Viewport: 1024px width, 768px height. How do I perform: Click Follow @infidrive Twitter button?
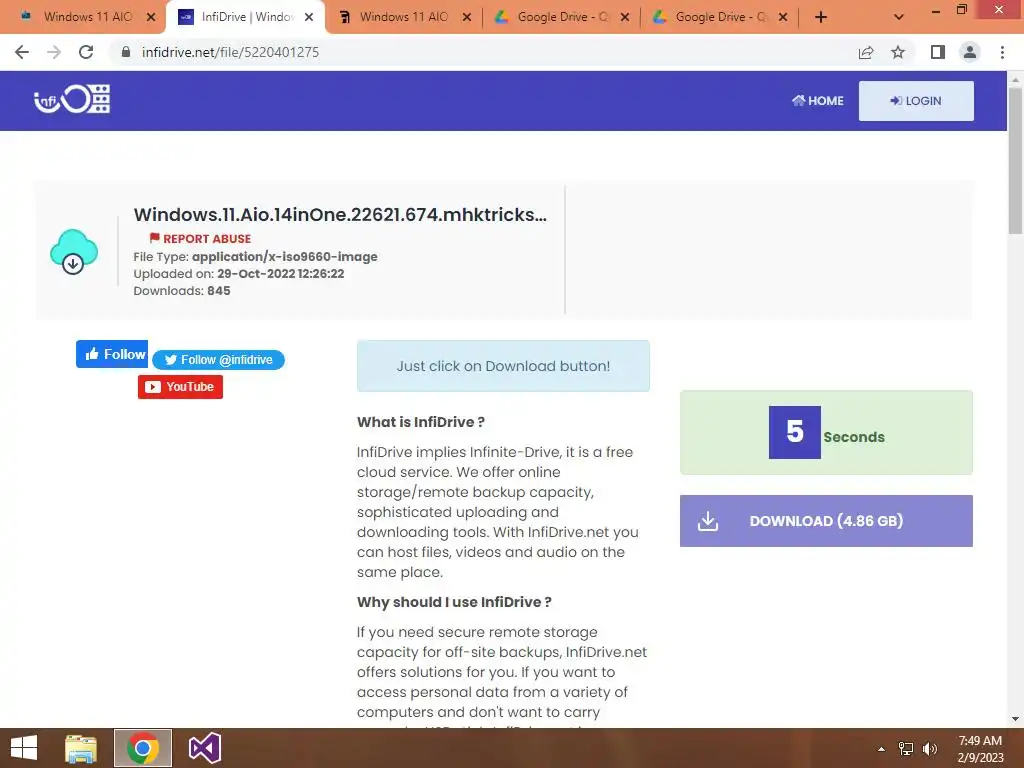[218, 360]
